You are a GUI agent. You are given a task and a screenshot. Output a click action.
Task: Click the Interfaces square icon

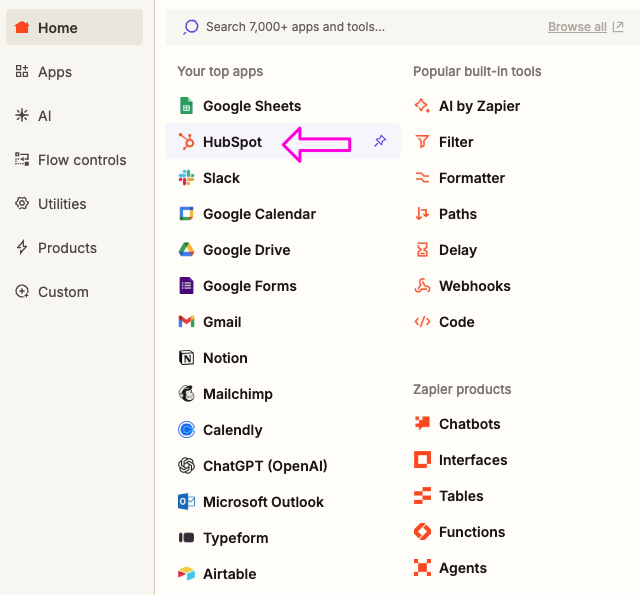[422, 459]
